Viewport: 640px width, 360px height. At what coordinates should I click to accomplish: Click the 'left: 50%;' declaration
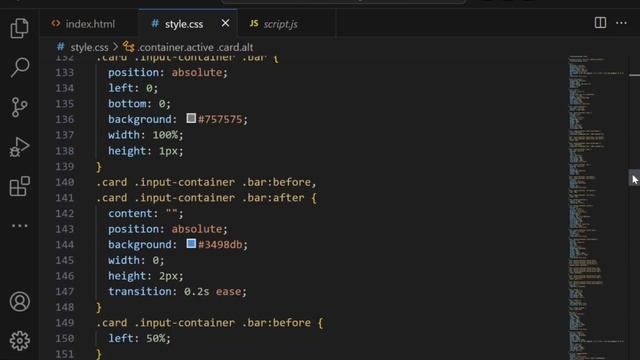pyautogui.click(x=139, y=338)
